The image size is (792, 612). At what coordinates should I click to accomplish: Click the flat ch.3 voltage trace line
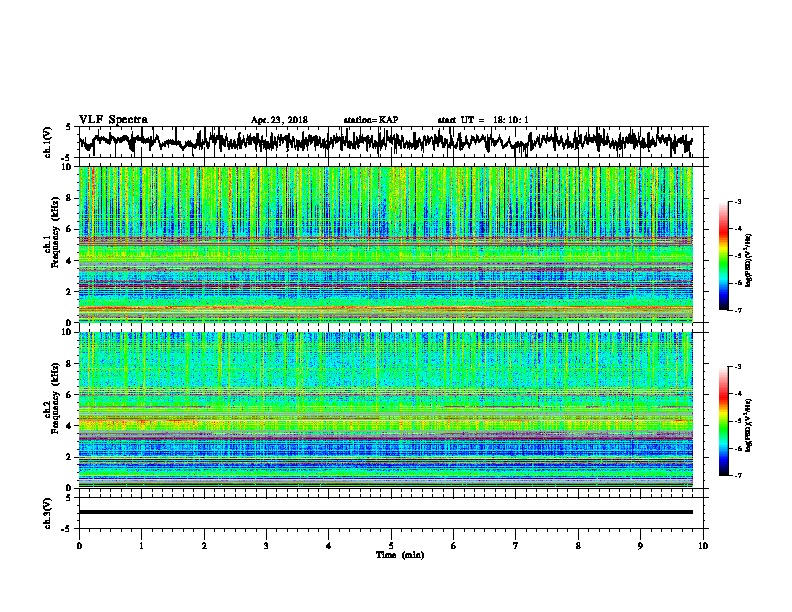click(385, 512)
